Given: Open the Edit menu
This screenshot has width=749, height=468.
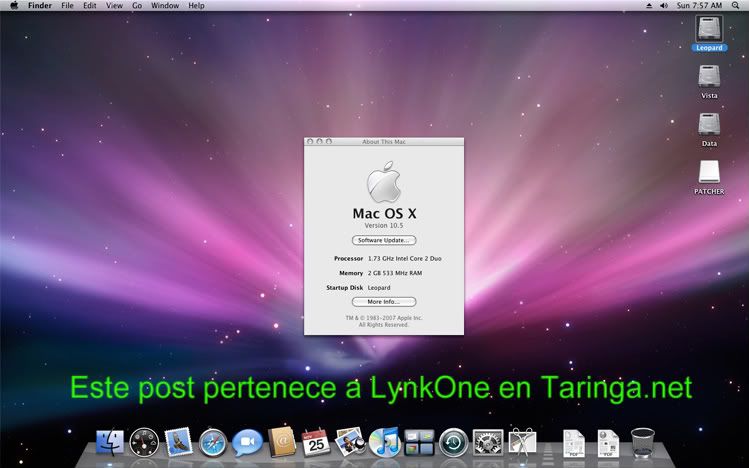Looking at the screenshot, I should click(90, 6).
